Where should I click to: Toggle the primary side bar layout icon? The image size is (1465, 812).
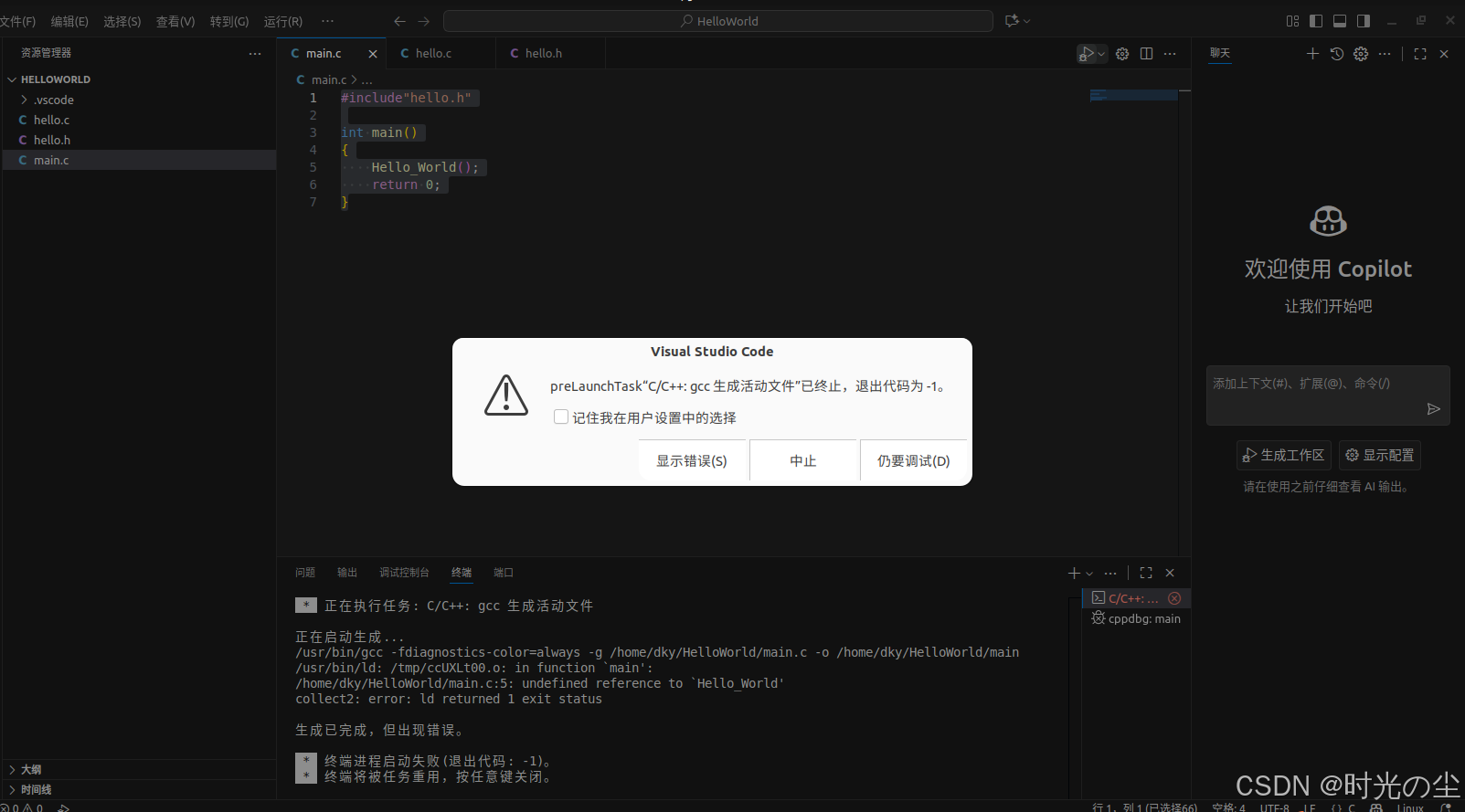coord(1316,21)
